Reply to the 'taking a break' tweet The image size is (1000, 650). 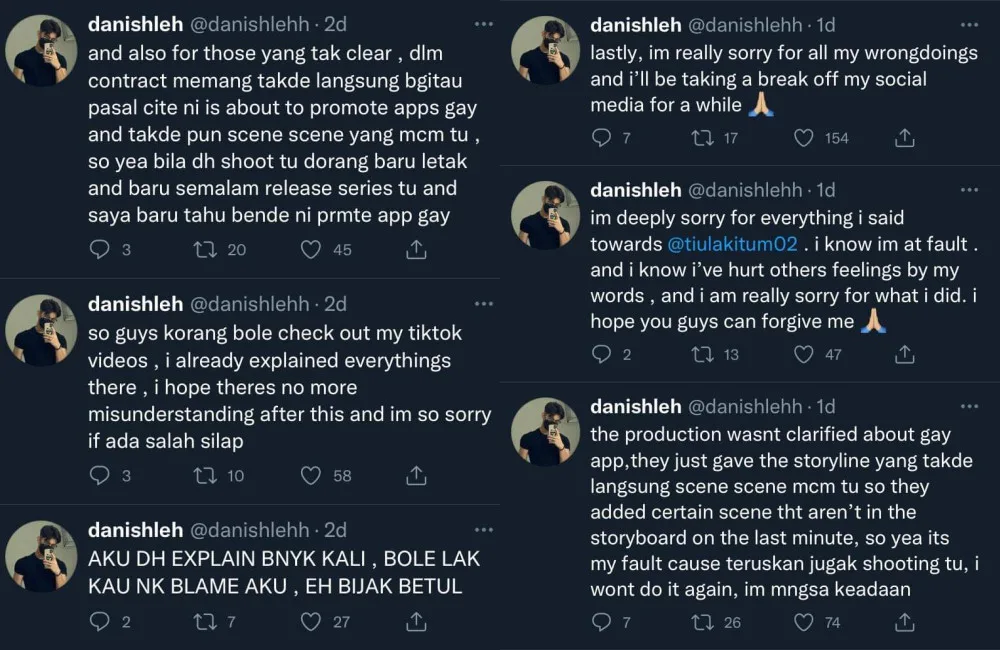click(601, 138)
